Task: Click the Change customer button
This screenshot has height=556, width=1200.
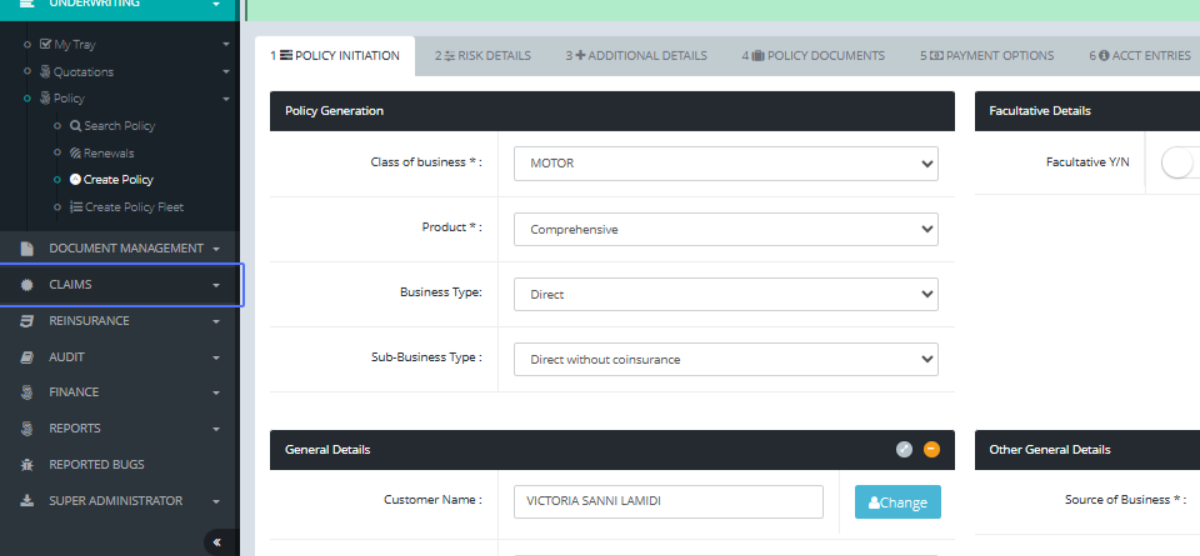Action: [x=897, y=502]
